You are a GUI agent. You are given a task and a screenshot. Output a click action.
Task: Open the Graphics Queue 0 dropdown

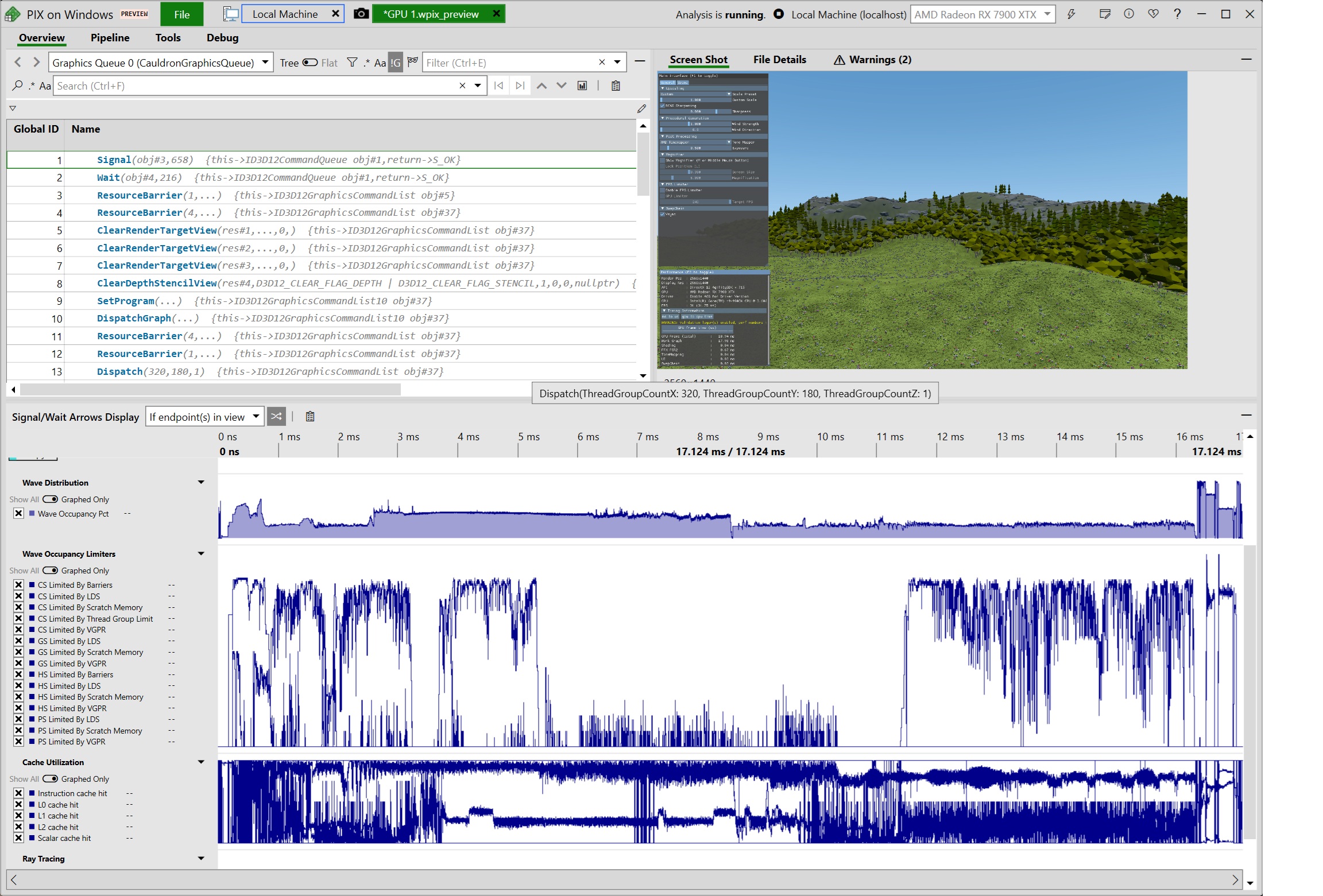(x=265, y=62)
